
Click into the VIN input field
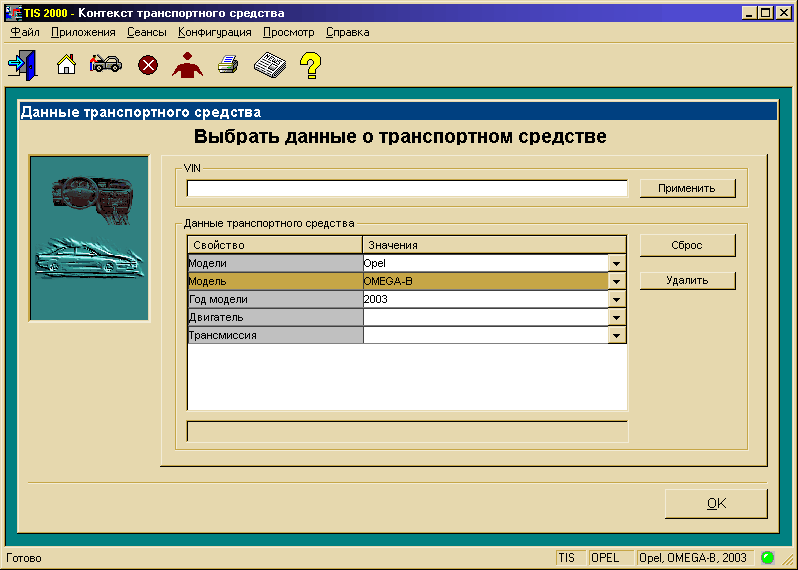tap(407, 188)
